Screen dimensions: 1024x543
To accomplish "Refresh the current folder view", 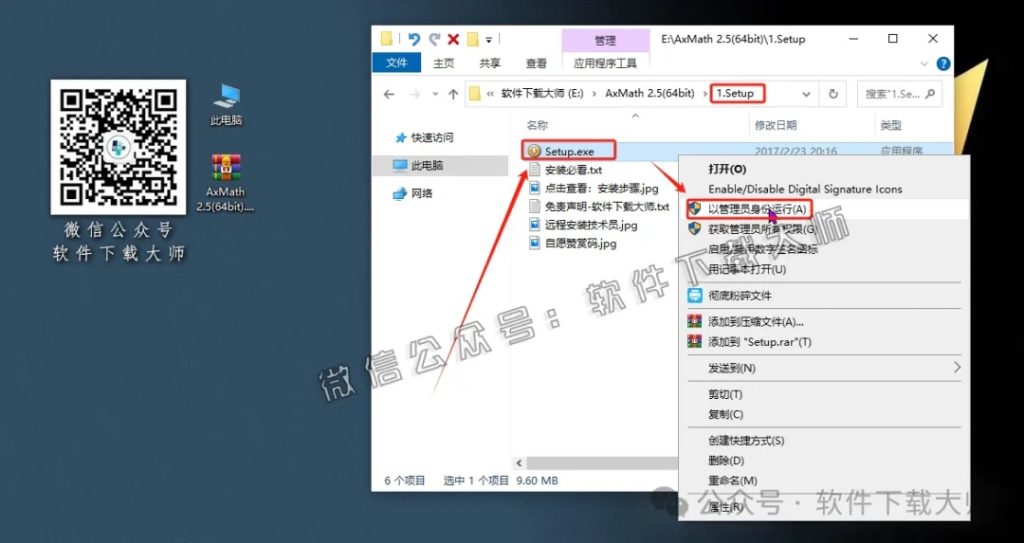I will pyautogui.click(x=833, y=94).
